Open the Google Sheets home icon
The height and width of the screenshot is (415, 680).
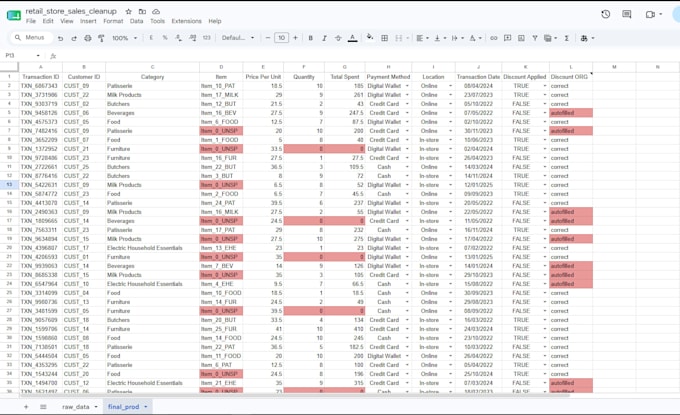[x=14, y=16]
